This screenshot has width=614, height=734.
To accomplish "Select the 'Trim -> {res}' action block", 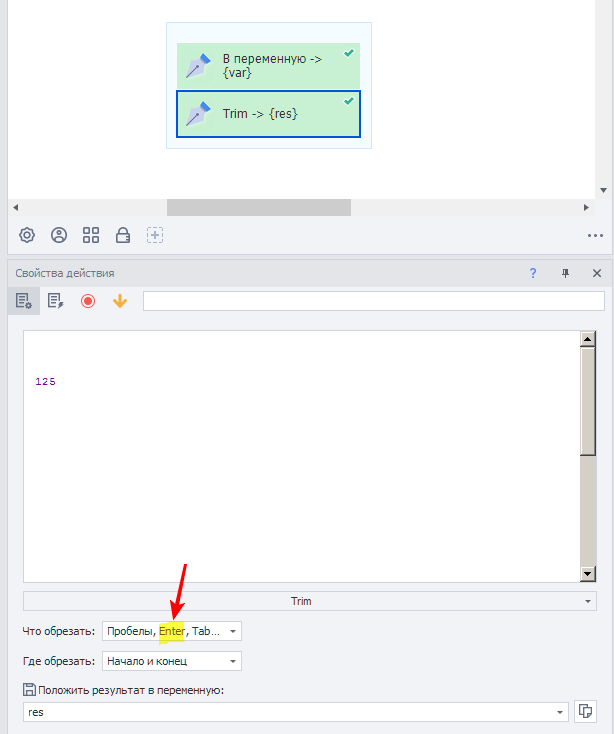I will 268,114.
